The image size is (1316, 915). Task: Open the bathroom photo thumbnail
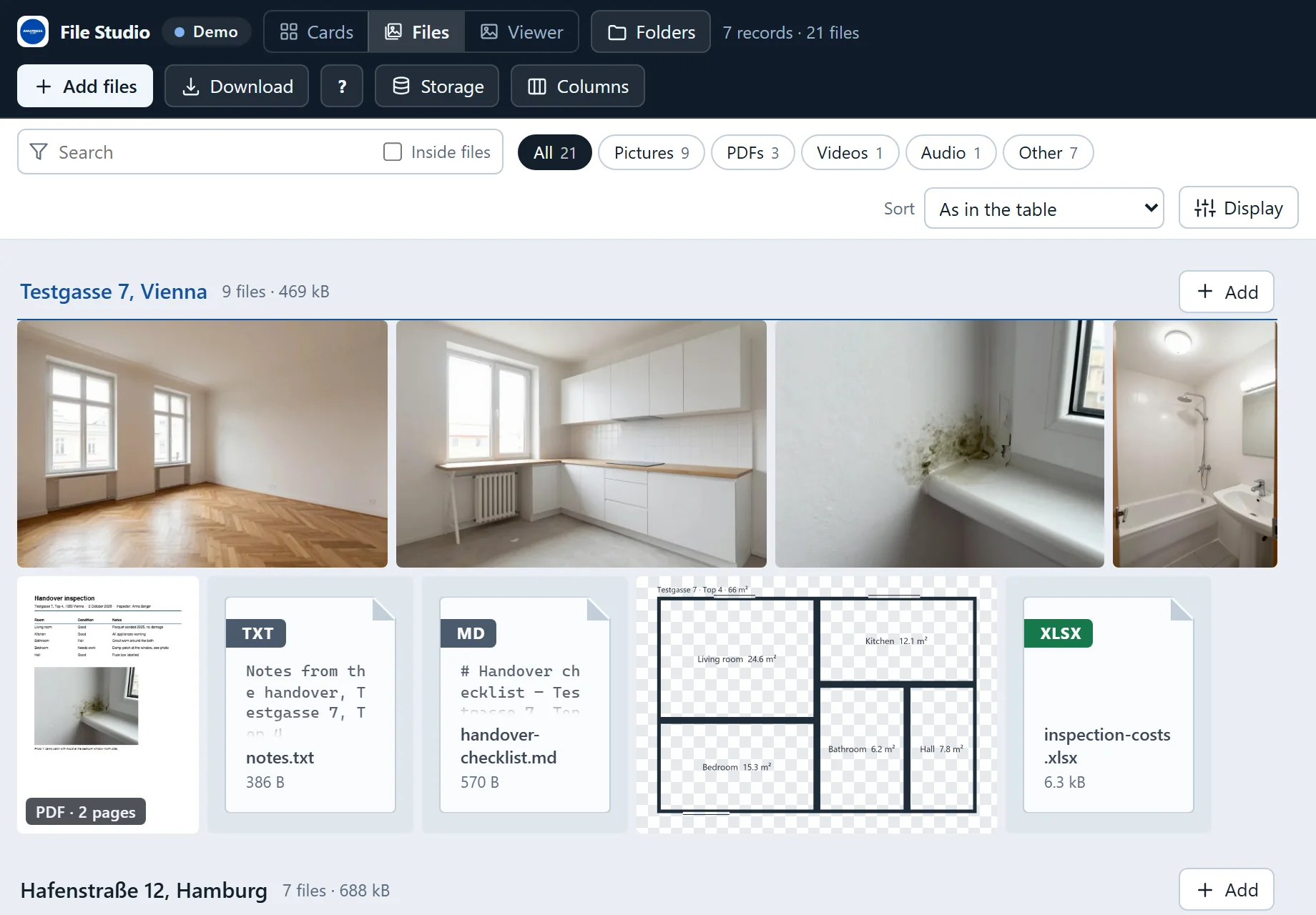(1195, 444)
